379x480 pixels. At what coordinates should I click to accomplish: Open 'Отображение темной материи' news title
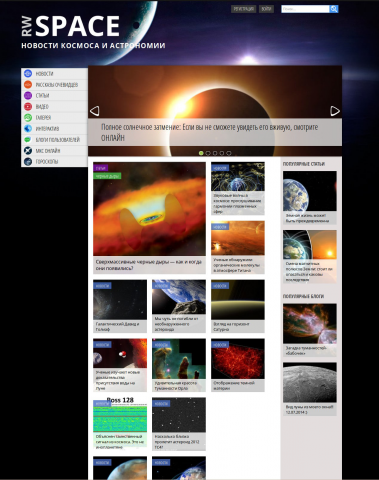[x=234, y=386]
